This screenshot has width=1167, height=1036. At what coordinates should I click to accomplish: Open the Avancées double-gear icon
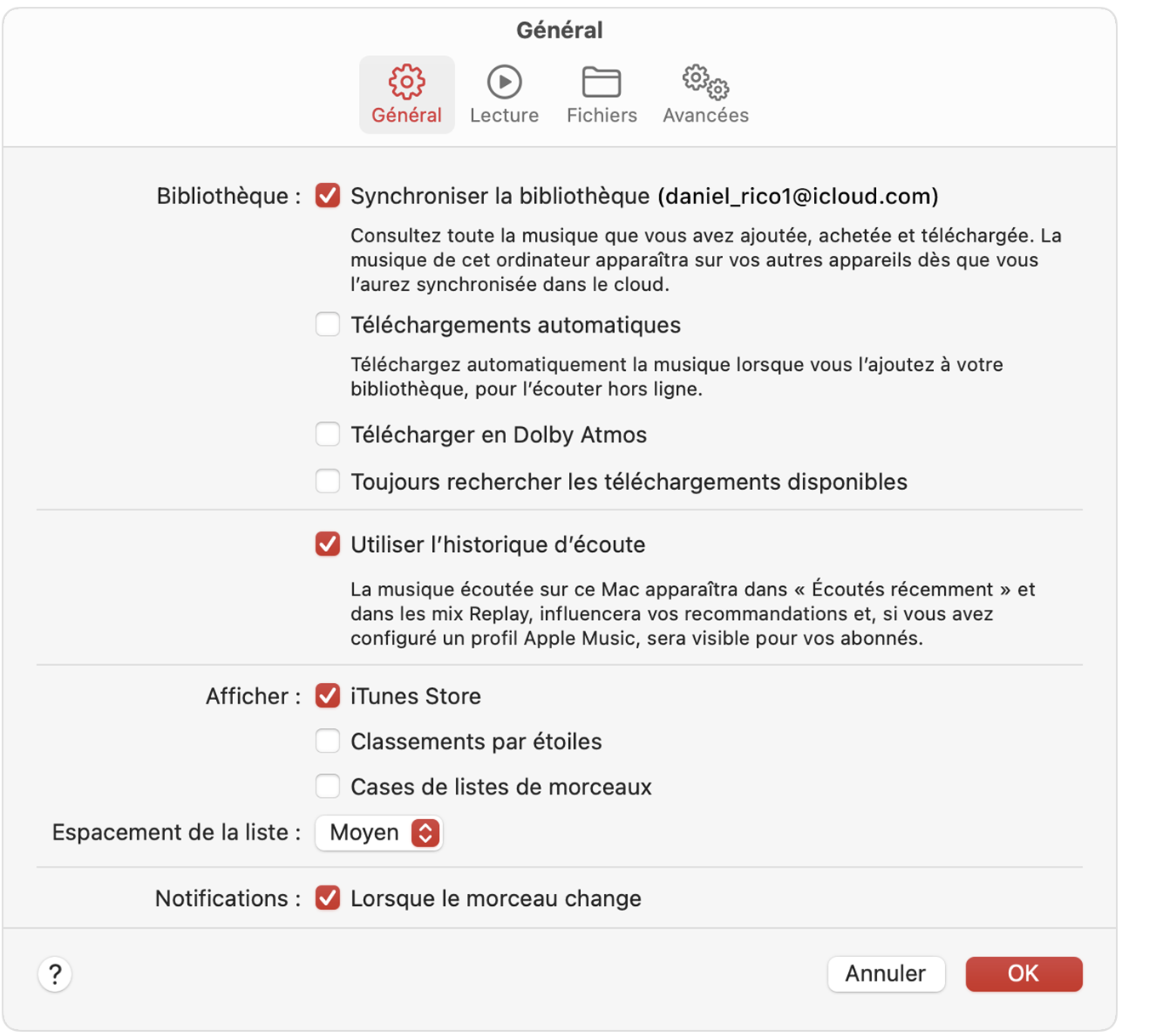(x=705, y=82)
